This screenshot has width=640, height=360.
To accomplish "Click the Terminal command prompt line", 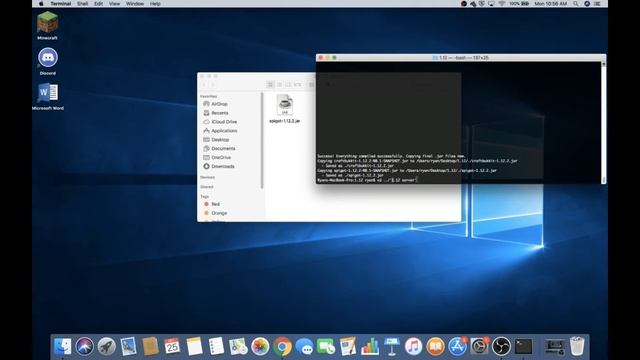I will pyautogui.click(x=367, y=180).
